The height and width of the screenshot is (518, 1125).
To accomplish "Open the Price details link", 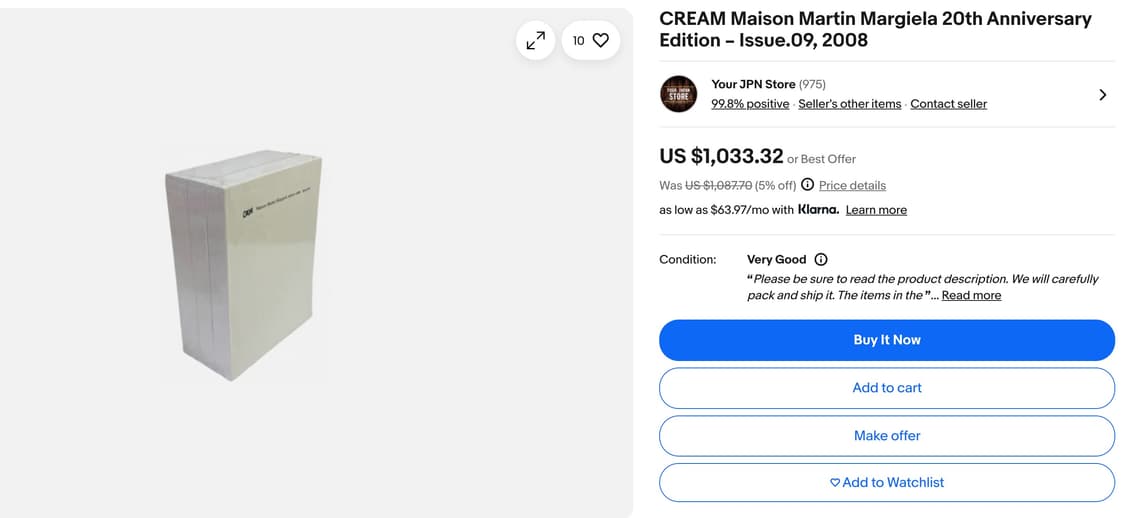I will point(852,185).
